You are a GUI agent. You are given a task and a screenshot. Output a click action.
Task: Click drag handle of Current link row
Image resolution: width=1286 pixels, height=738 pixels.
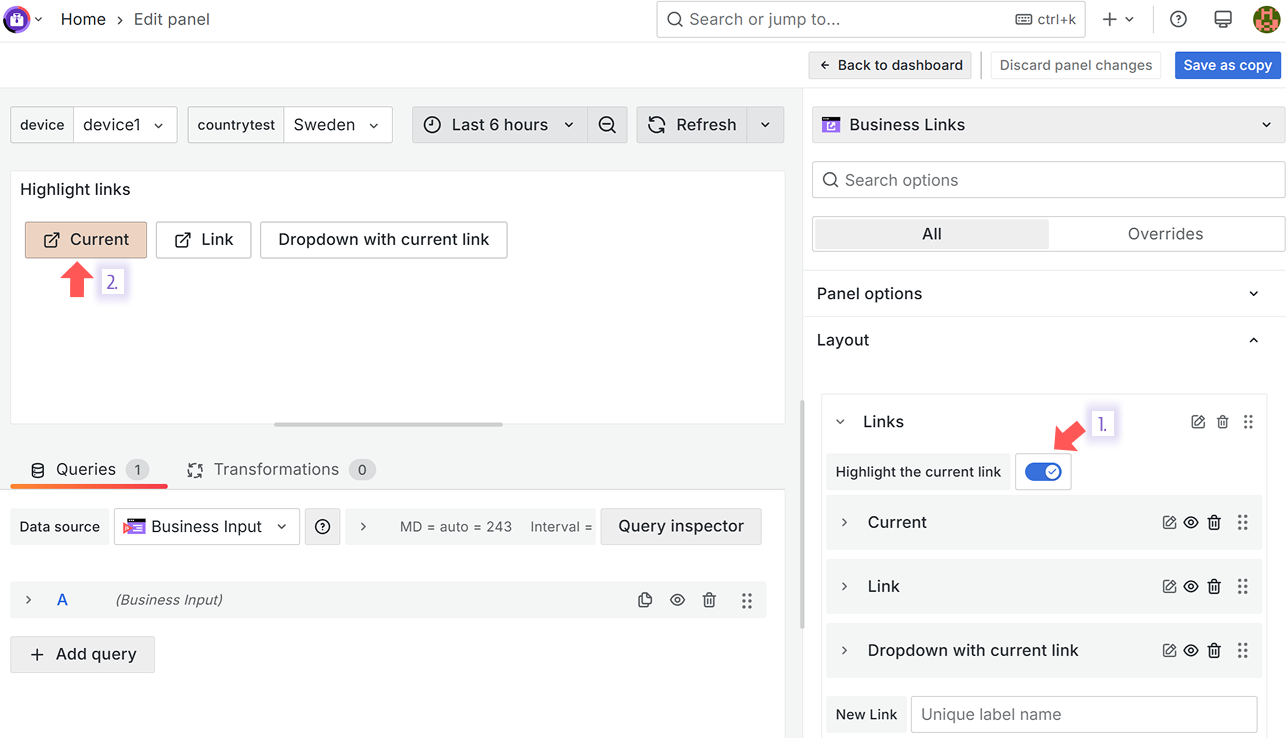[x=1243, y=522]
